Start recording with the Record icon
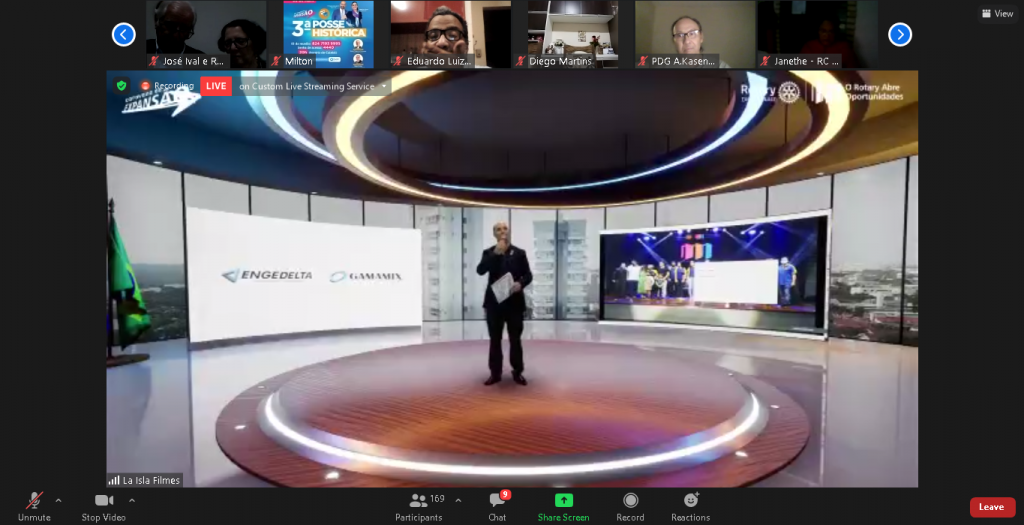 (630, 501)
